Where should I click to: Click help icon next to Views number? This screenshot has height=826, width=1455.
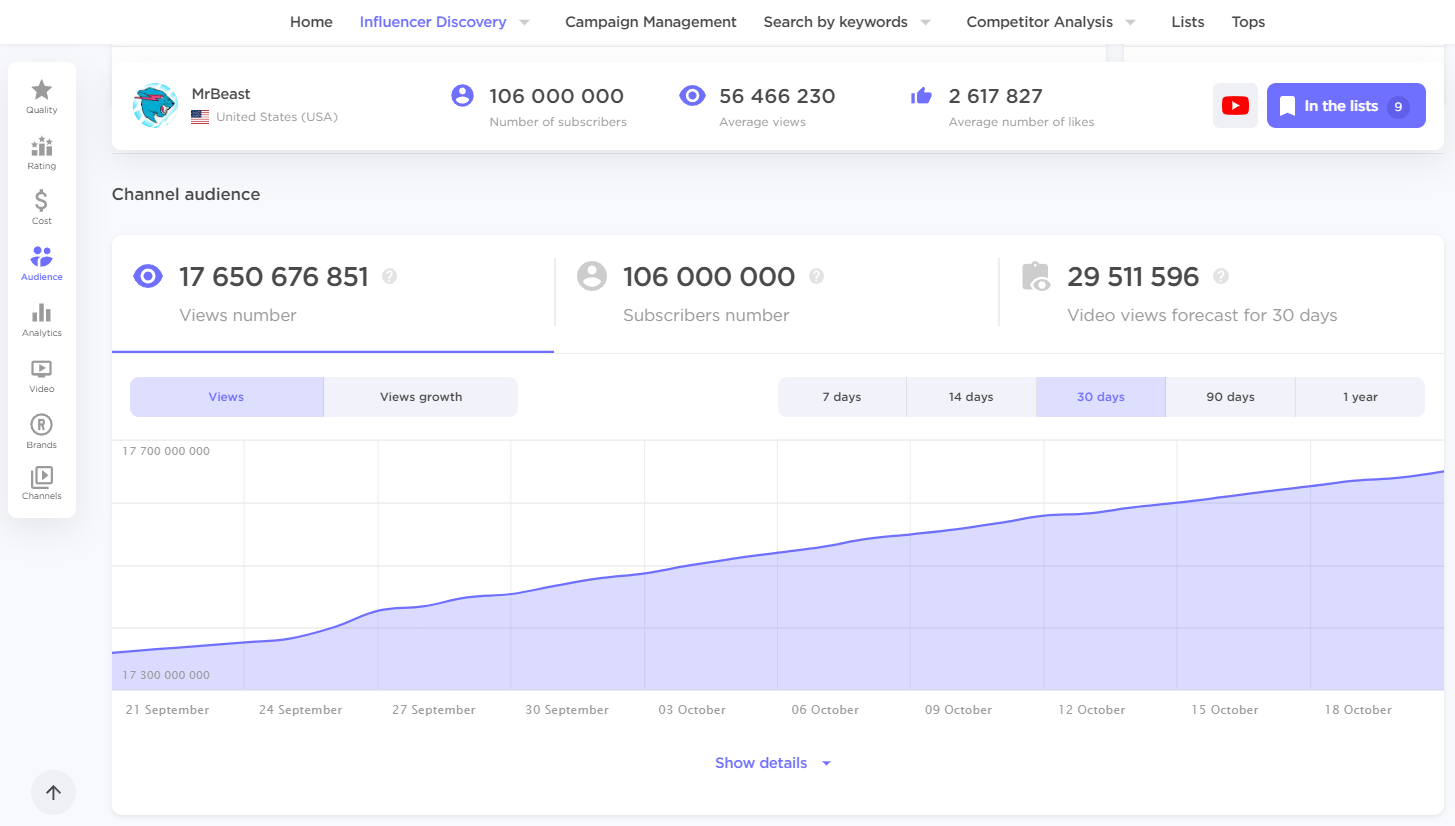tap(390, 276)
